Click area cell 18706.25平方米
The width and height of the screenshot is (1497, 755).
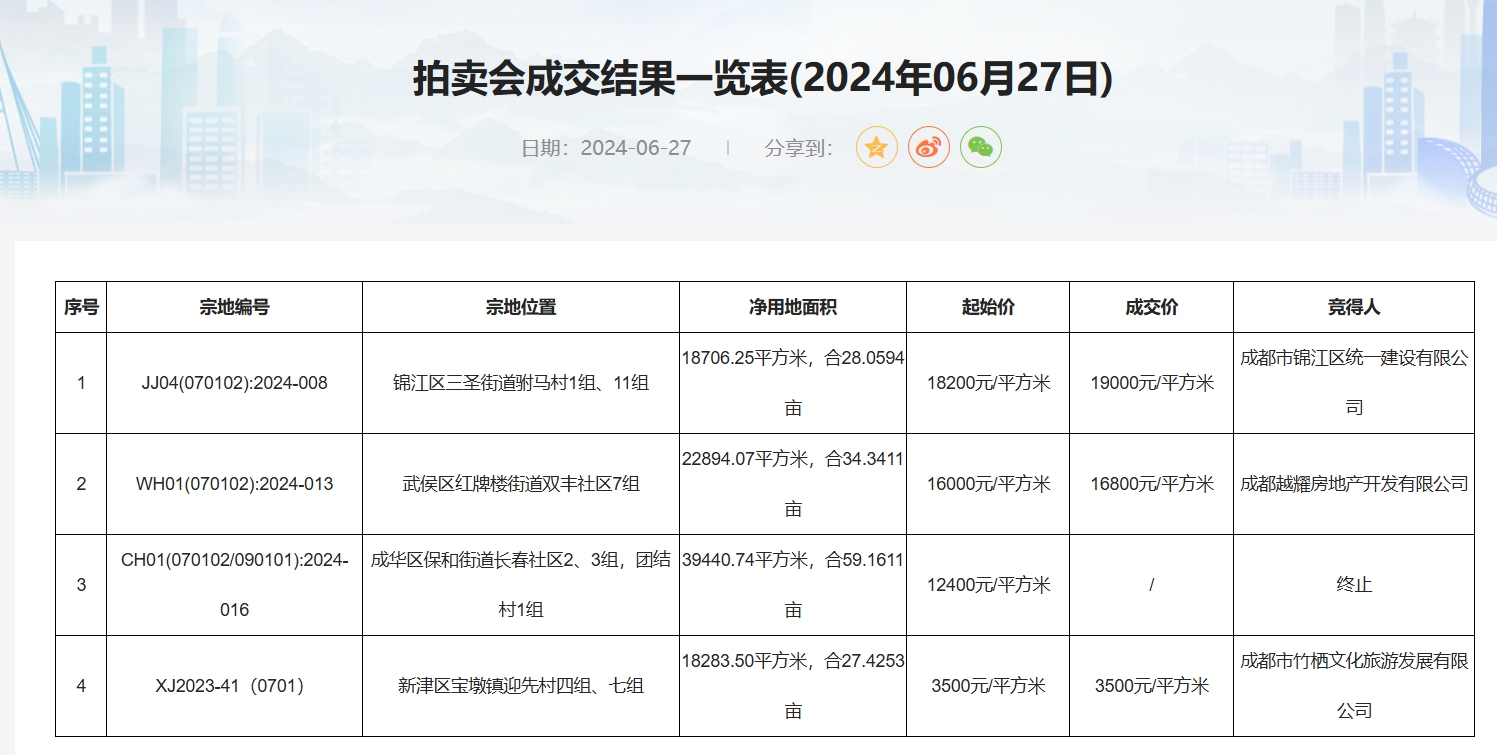click(793, 383)
